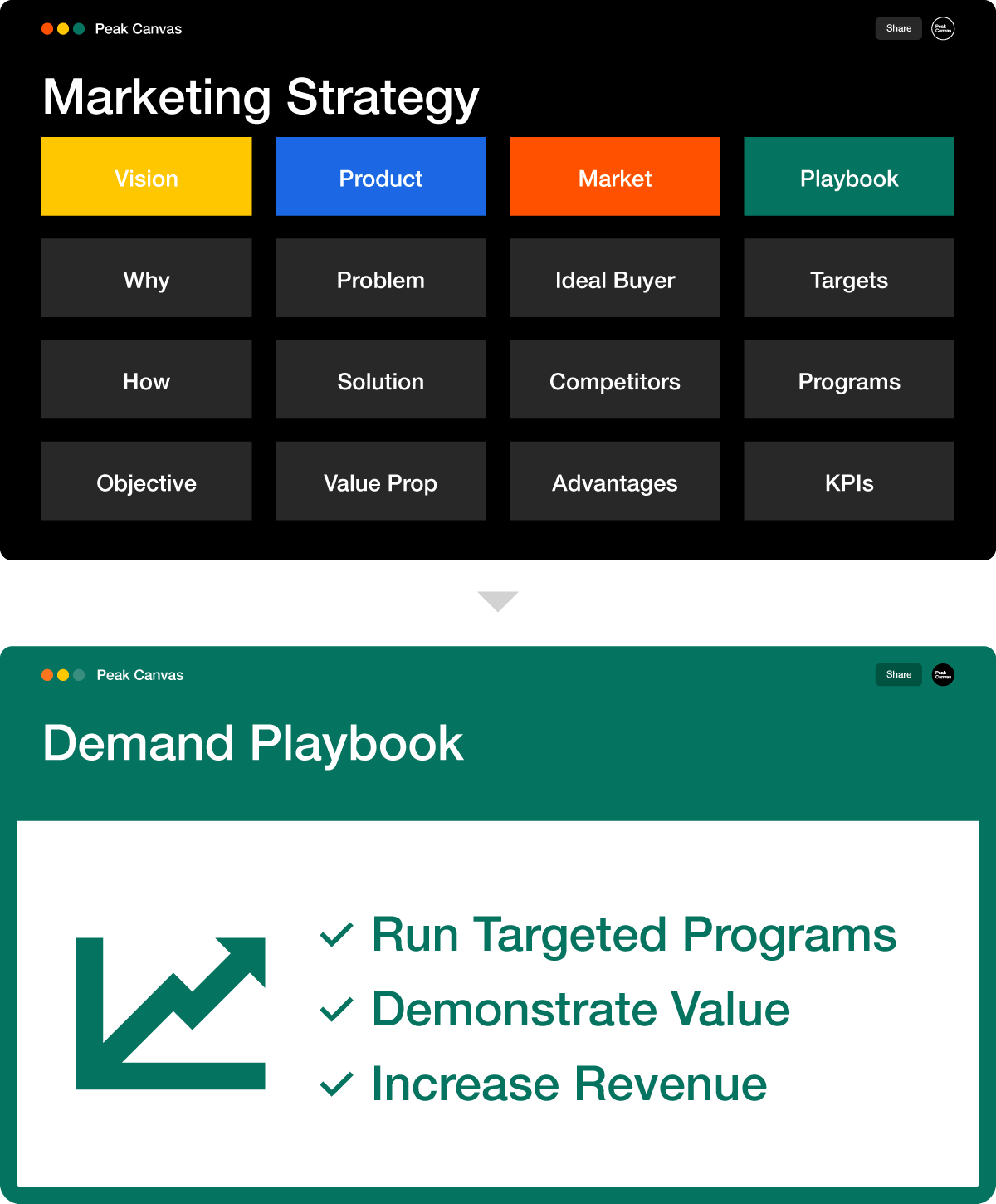Open the green Playbook category tile
Image resolution: width=996 pixels, height=1204 pixels.
tap(849, 177)
